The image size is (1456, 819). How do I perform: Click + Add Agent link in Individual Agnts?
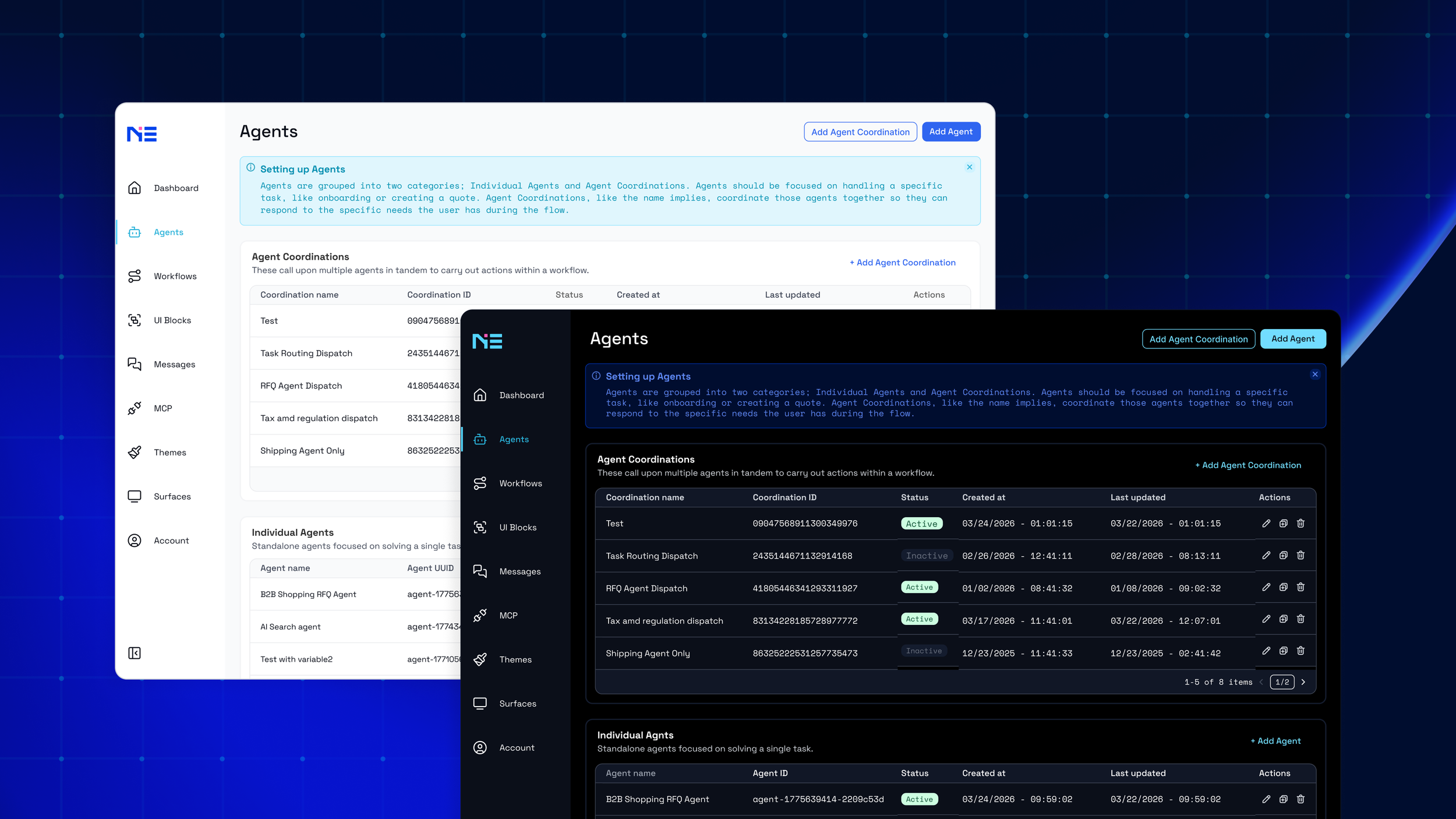(x=1275, y=741)
